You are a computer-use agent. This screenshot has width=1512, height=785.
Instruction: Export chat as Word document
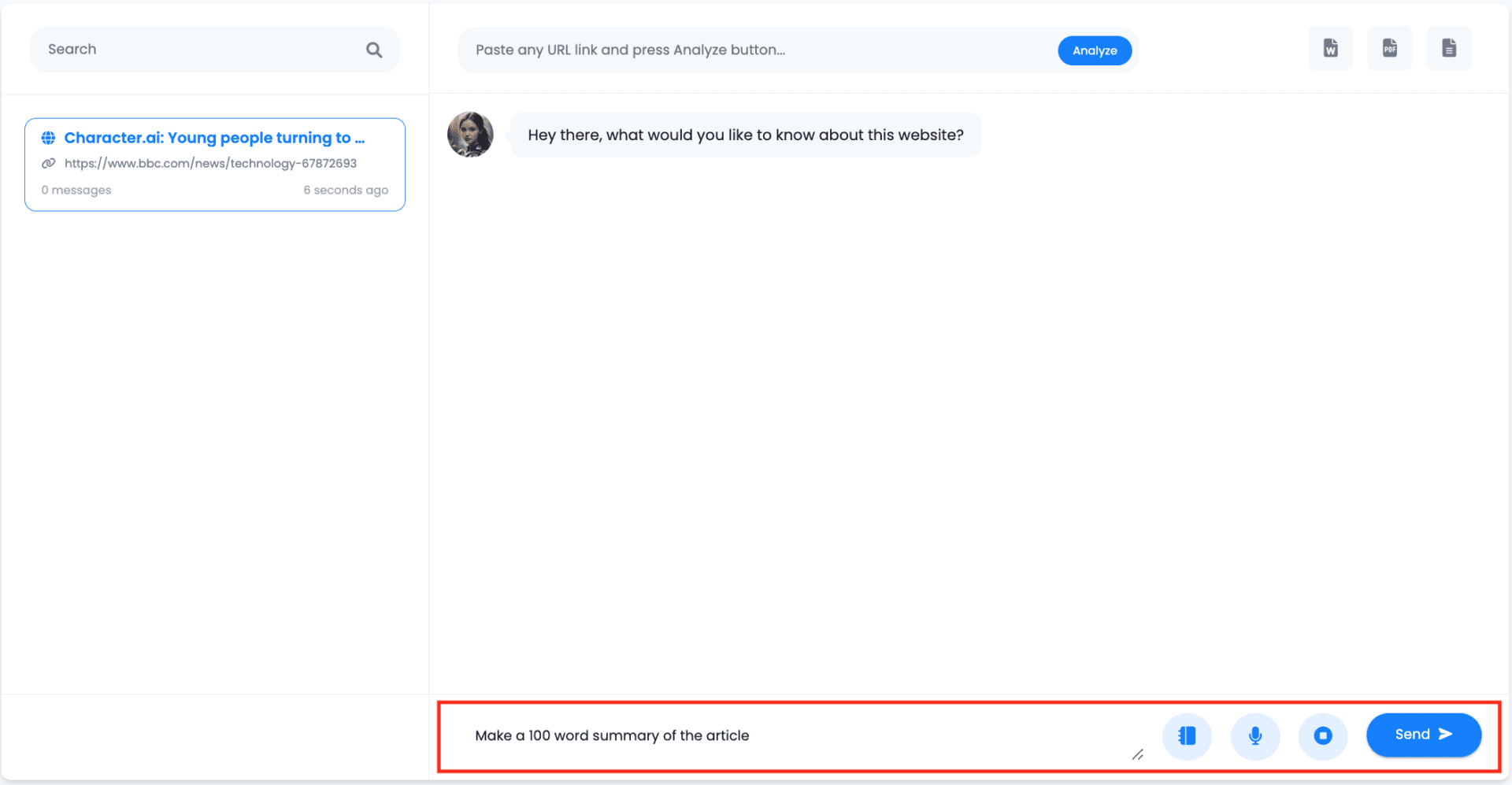point(1330,49)
